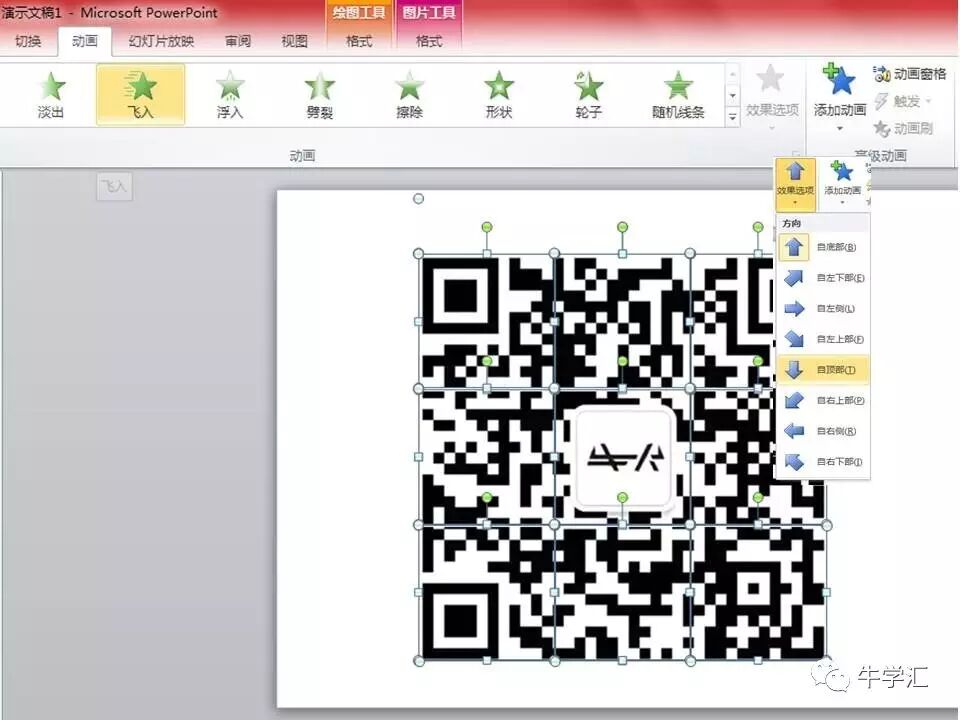Expand the full animation gallery
Image resolution: width=960 pixels, height=720 pixels.
pyautogui.click(x=732, y=116)
